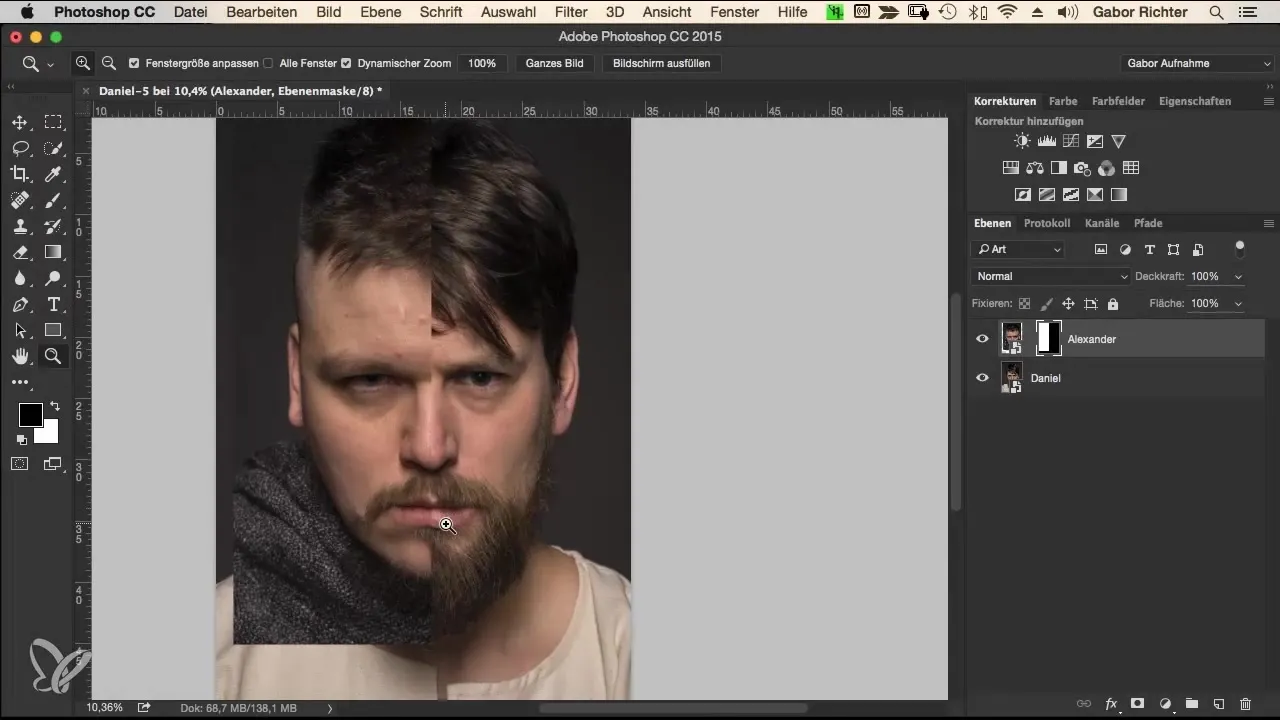This screenshot has height=720, width=1280.
Task: Open the Deckkraft opacity slider arrow
Action: point(1240,277)
